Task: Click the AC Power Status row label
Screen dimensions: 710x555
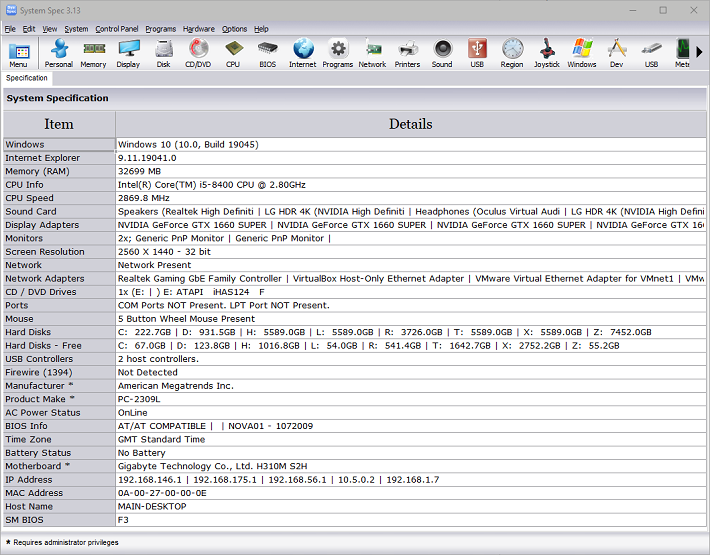Action: [59, 412]
